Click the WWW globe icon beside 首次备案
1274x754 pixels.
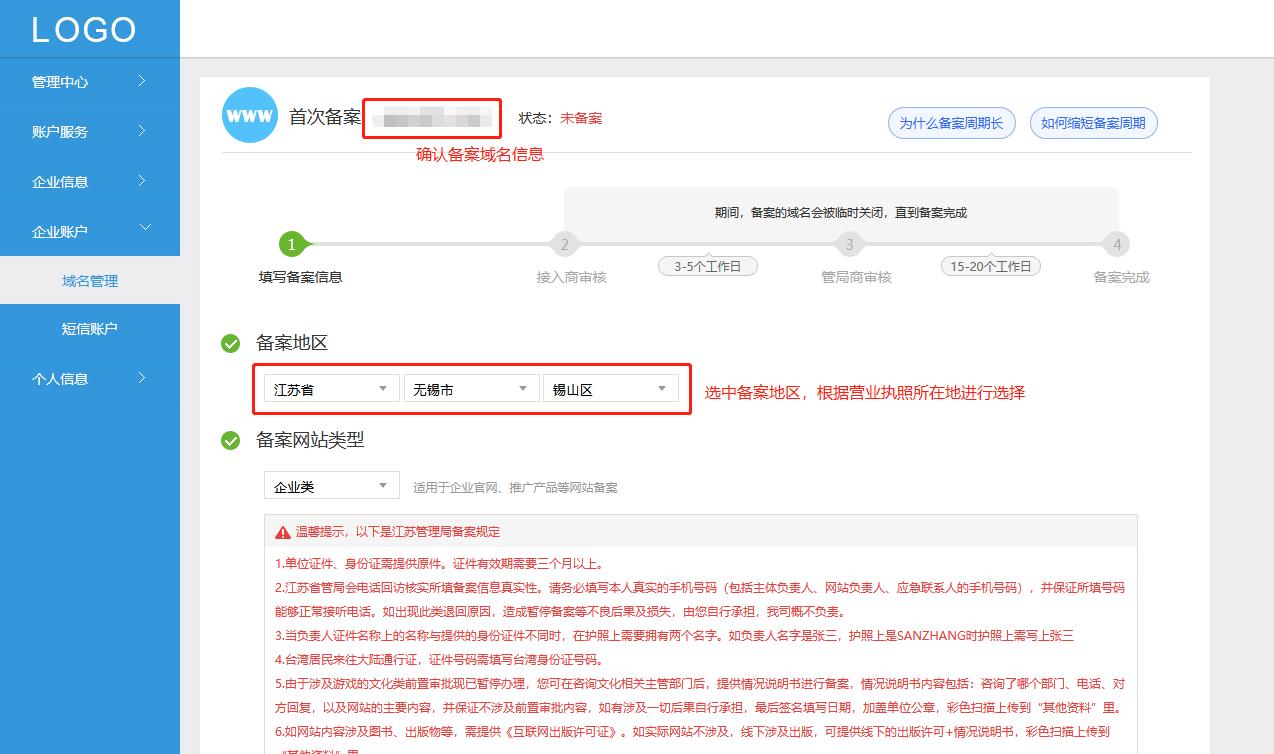click(x=249, y=115)
